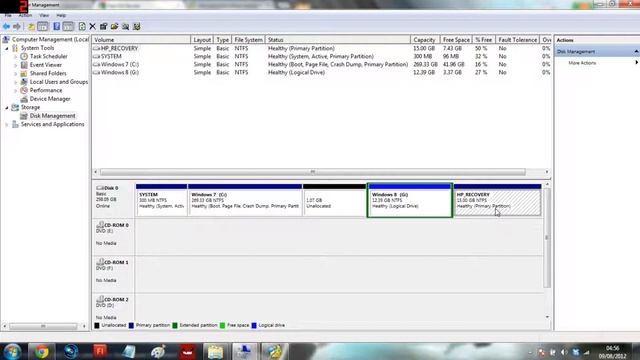Click the Explore magnifier toolbar icon
This screenshot has width=640, height=360.
(x=125, y=27)
